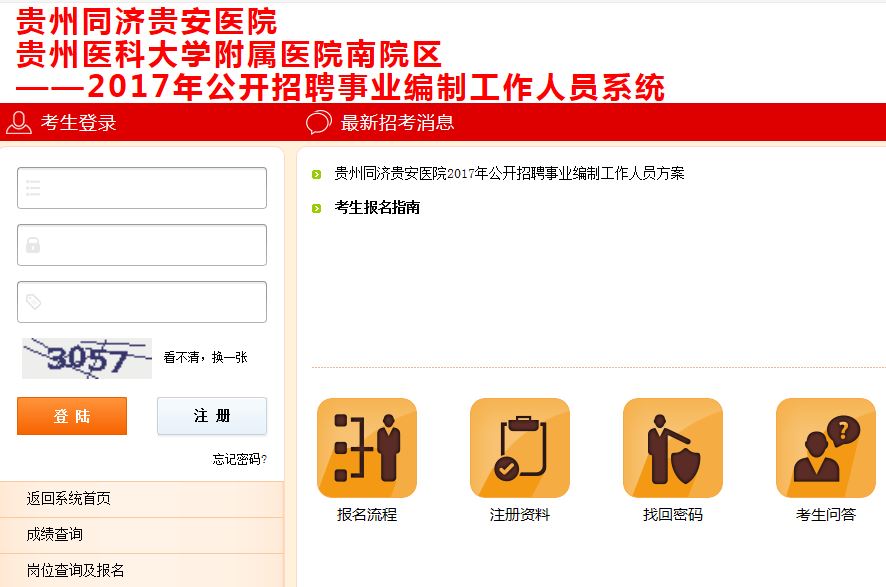
Task: Click the speech bubble icon beside 最新招考消息
Action: [318, 123]
